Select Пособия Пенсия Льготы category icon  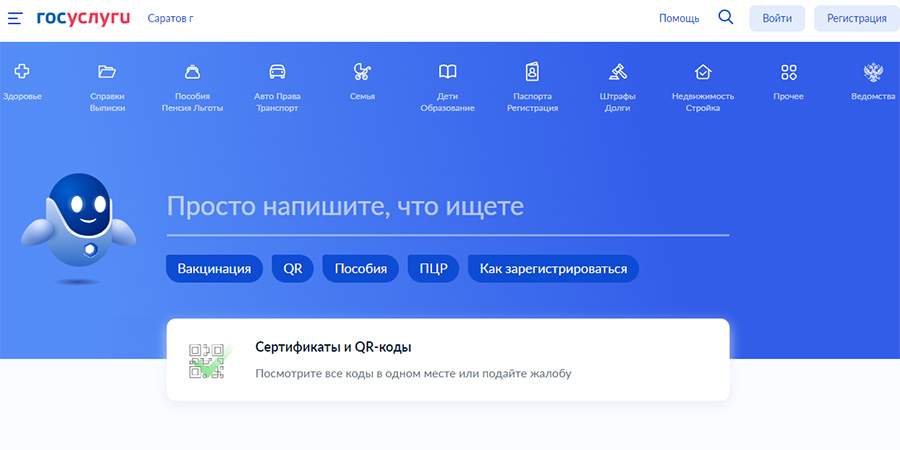tap(192, 72)
